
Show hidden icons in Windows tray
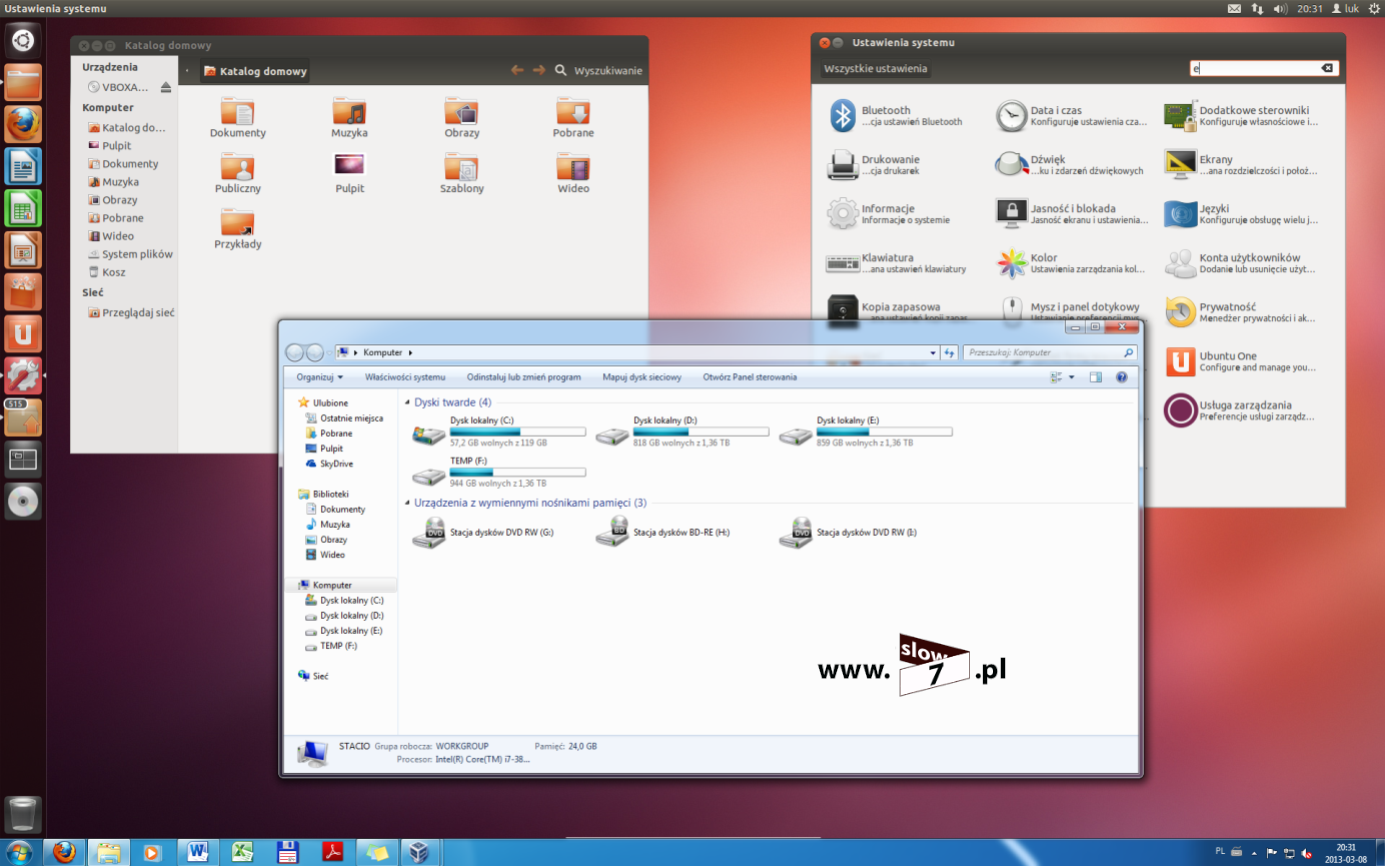pos(1254,852)
